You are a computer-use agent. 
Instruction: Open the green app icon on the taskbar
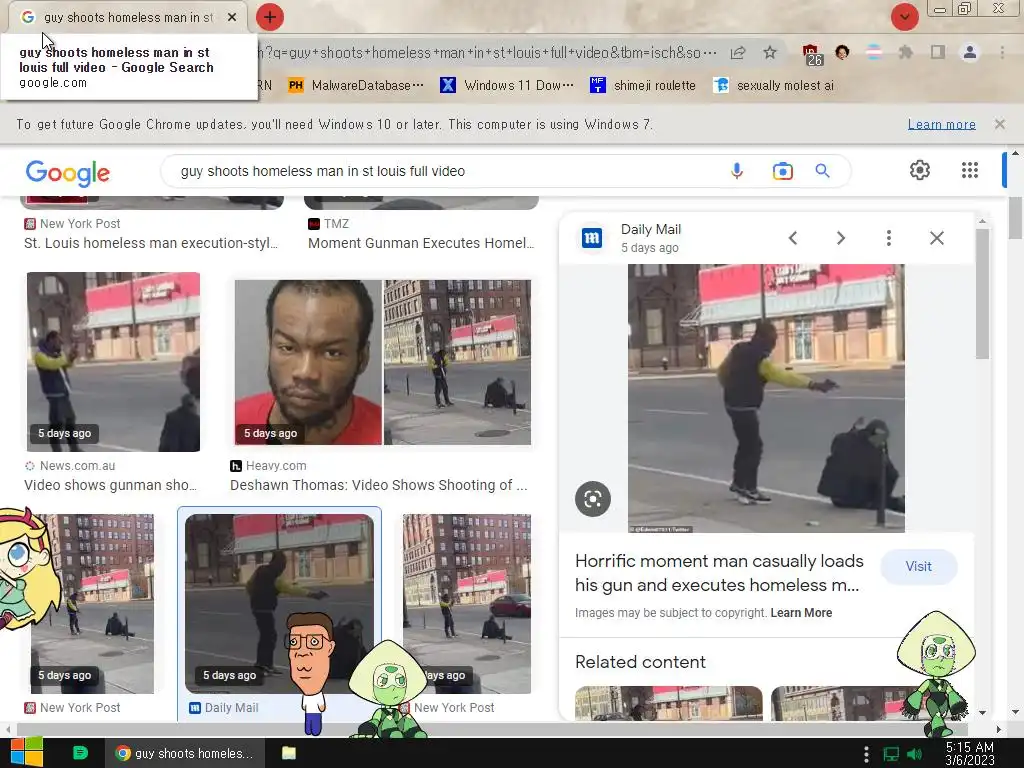point(80,753)
